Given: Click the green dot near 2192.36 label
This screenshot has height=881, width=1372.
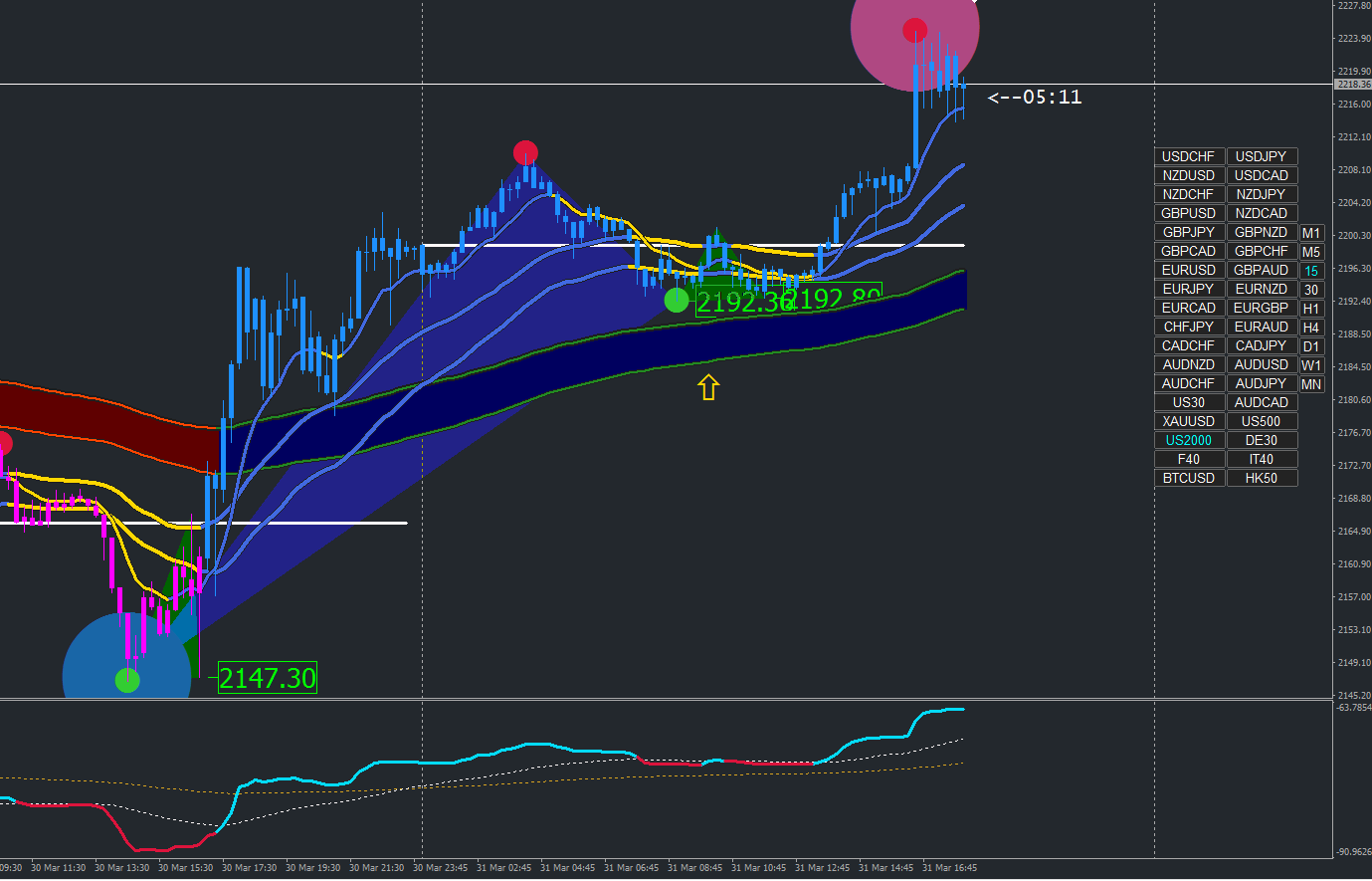Looking at the screenshot, I should (x=677, y=300).
